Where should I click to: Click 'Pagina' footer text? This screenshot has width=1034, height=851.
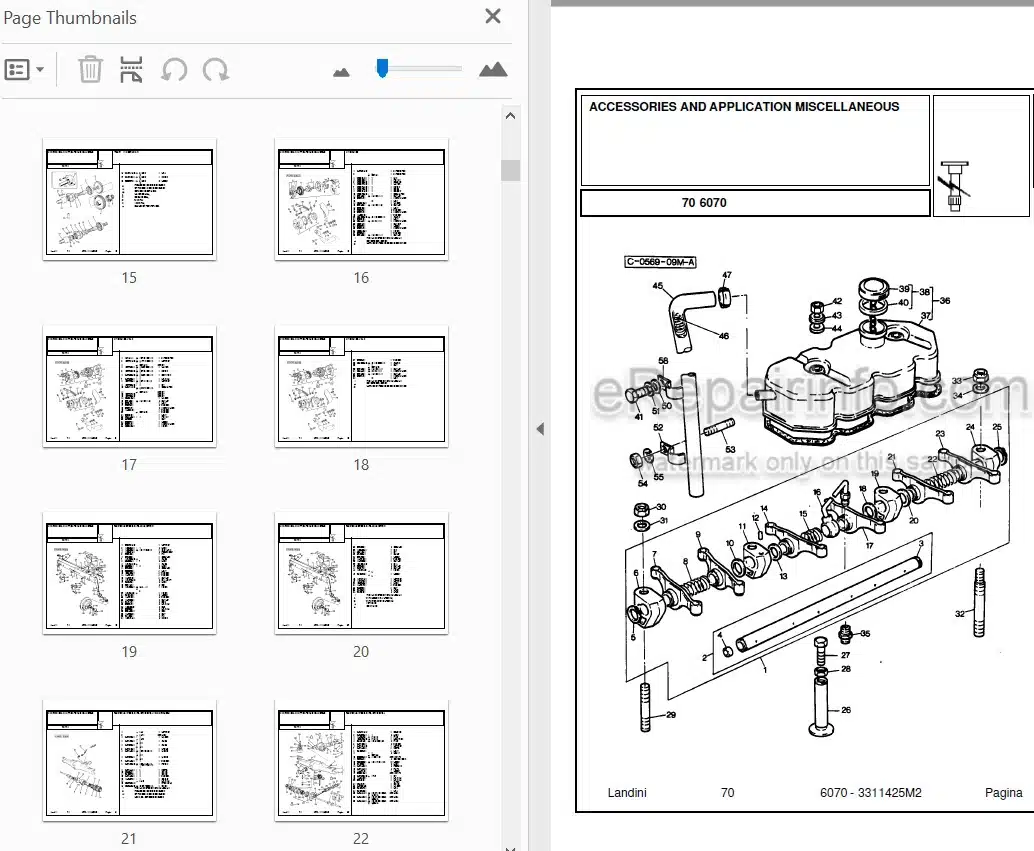(1004, 792)
